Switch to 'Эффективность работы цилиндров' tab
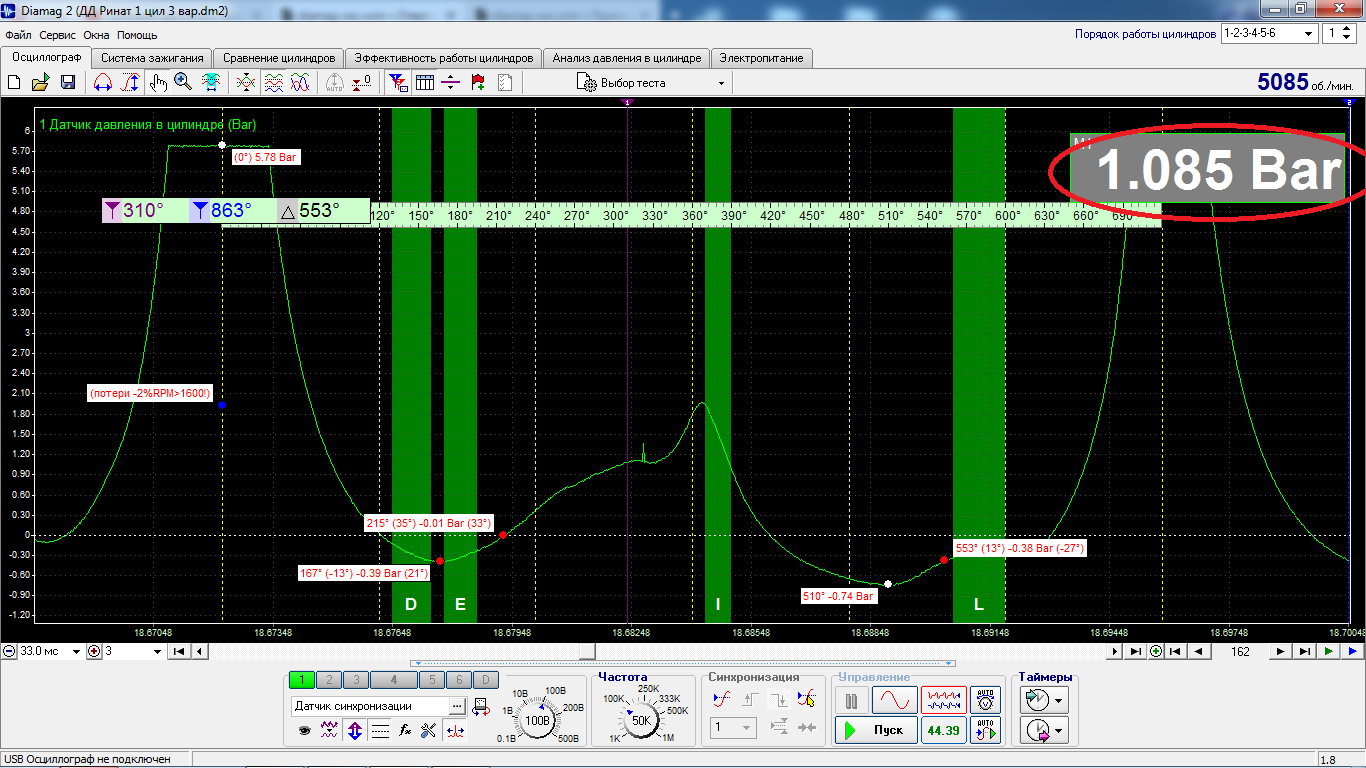Viewport: 1366px width, 768px height. tap(445, 58)
